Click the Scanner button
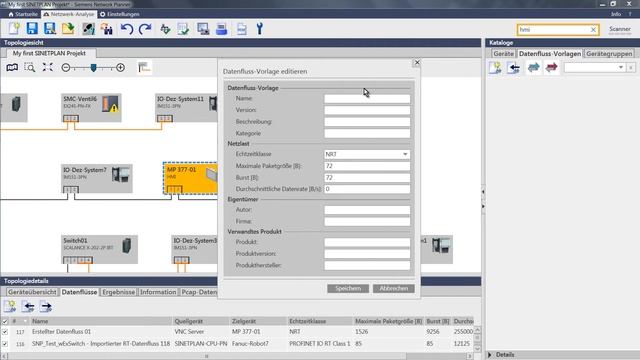The height and width of the screenshot is (360, 640). 620,29
